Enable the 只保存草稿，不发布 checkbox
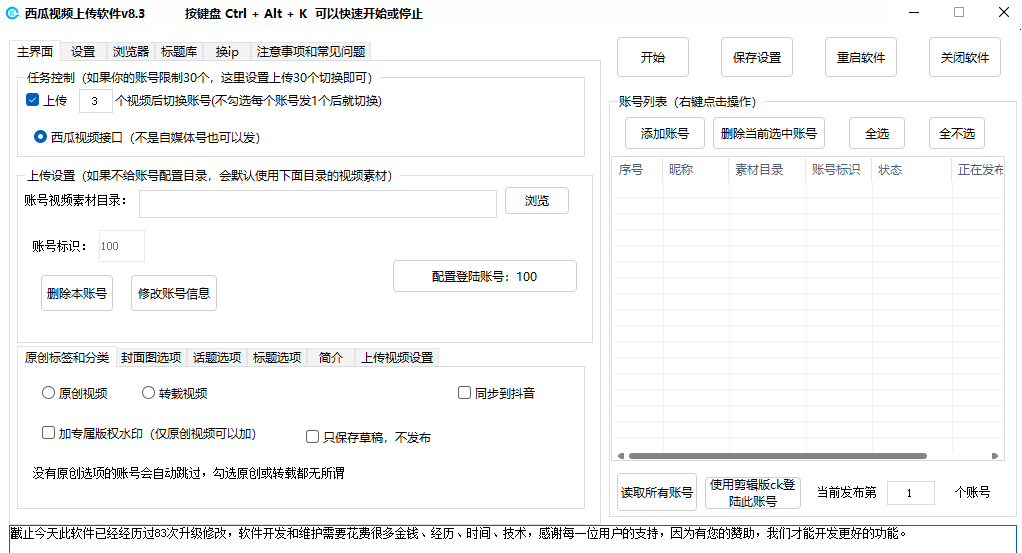Viewport: 1022px width, 553px height. 312,436
